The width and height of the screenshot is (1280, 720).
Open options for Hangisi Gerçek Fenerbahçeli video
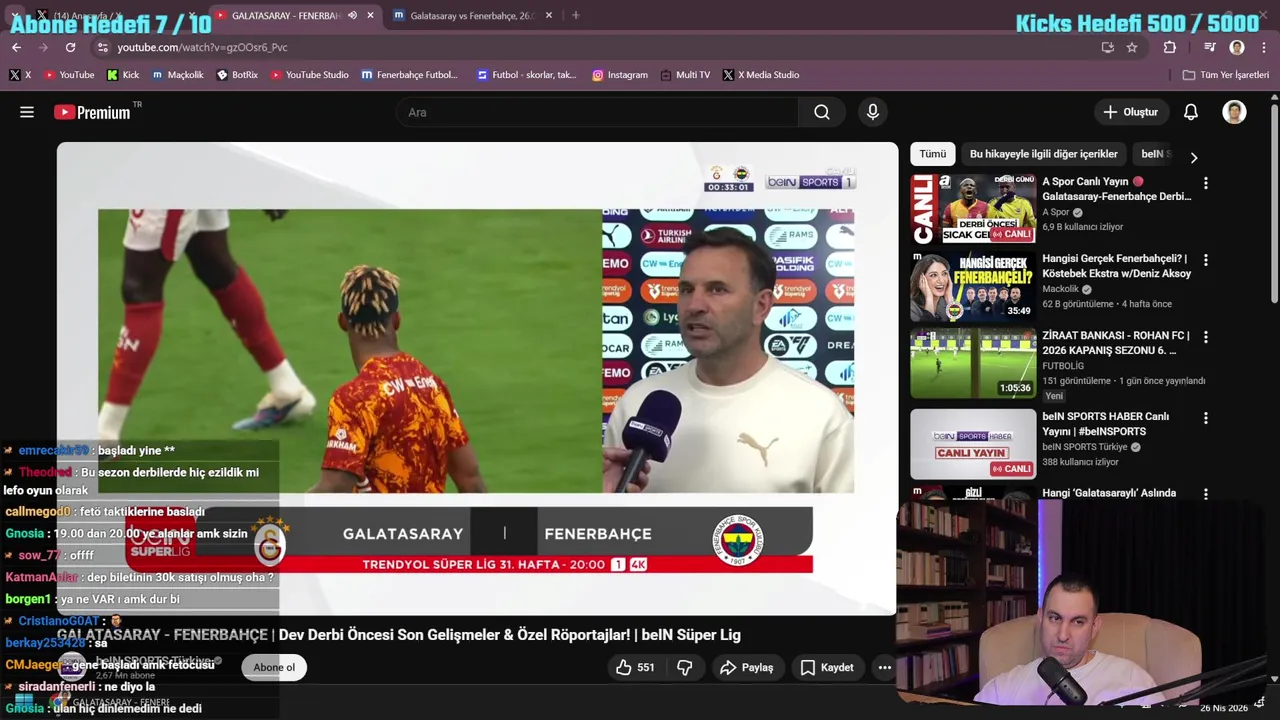pos(1206,260)
